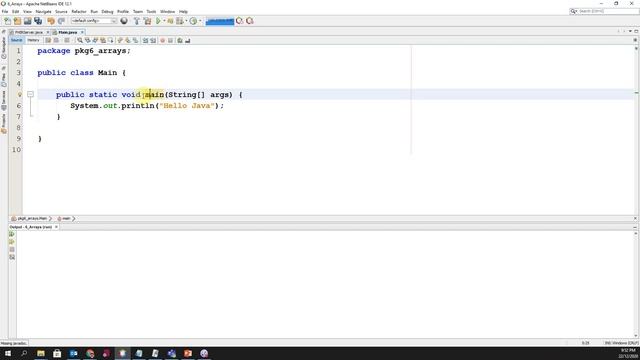Click the New File toolbar icon
The image size is (640, 360).
pyautogui.click(x=7, y=21)
